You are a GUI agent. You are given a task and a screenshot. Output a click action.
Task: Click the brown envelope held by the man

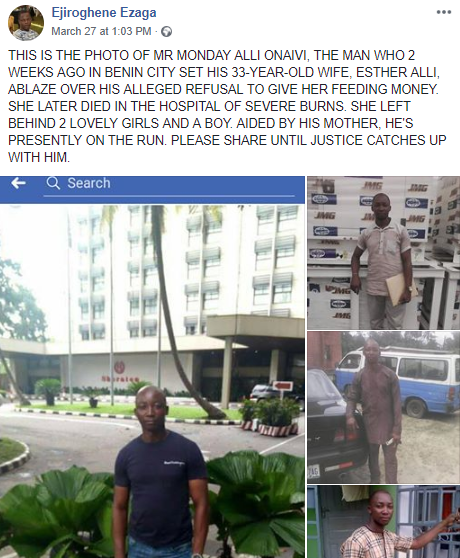(x=398, y=288)
